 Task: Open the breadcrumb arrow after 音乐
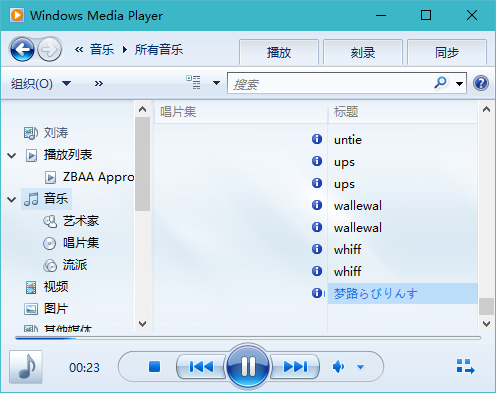pyautogui.click(x=125, y=50)
